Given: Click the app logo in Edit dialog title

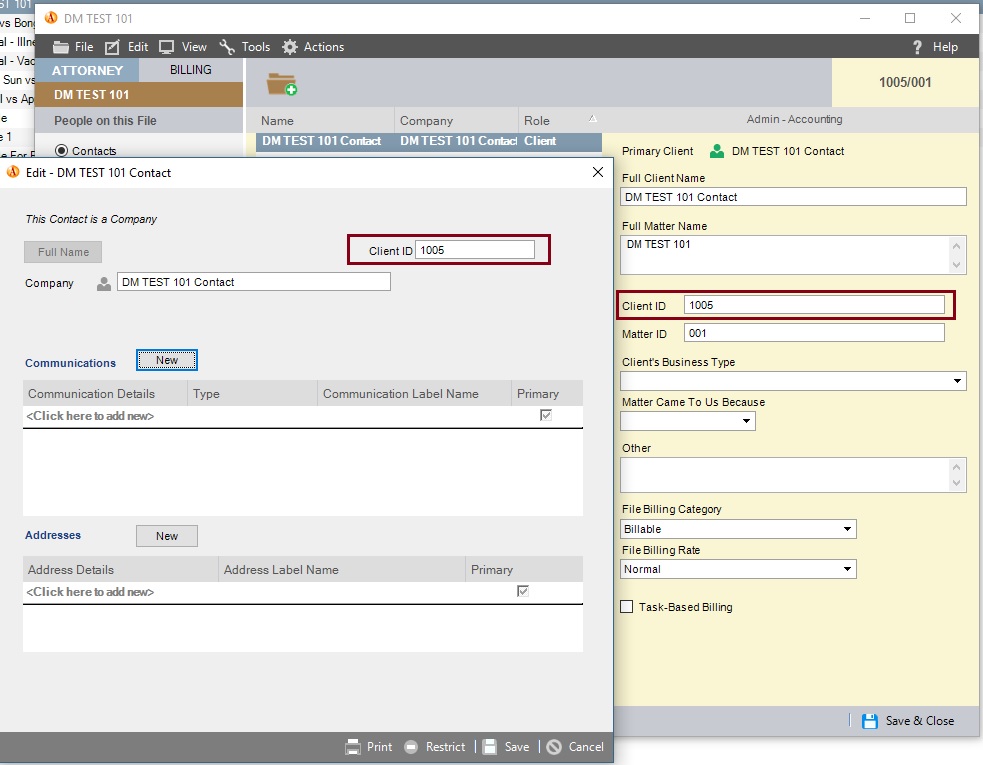Looking at the screenshot, I should [13, 172].
